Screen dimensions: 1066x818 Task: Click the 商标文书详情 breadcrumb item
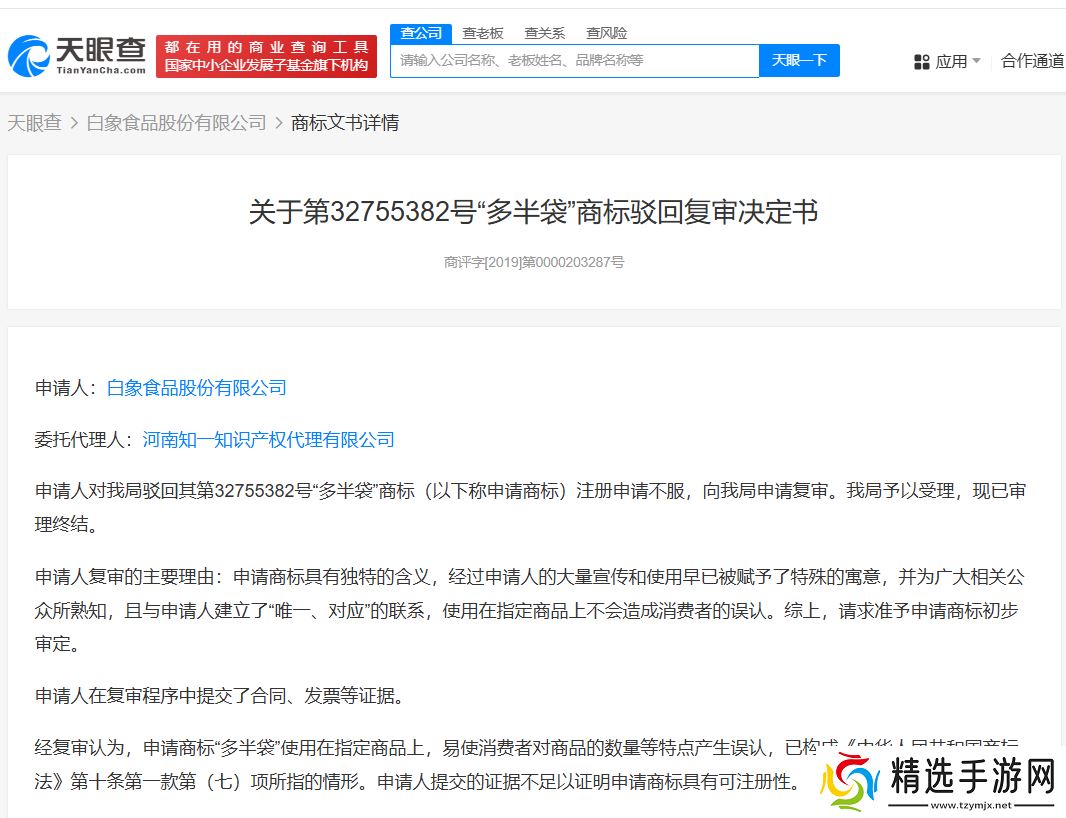pyautogui.click(x=345, y=123)
